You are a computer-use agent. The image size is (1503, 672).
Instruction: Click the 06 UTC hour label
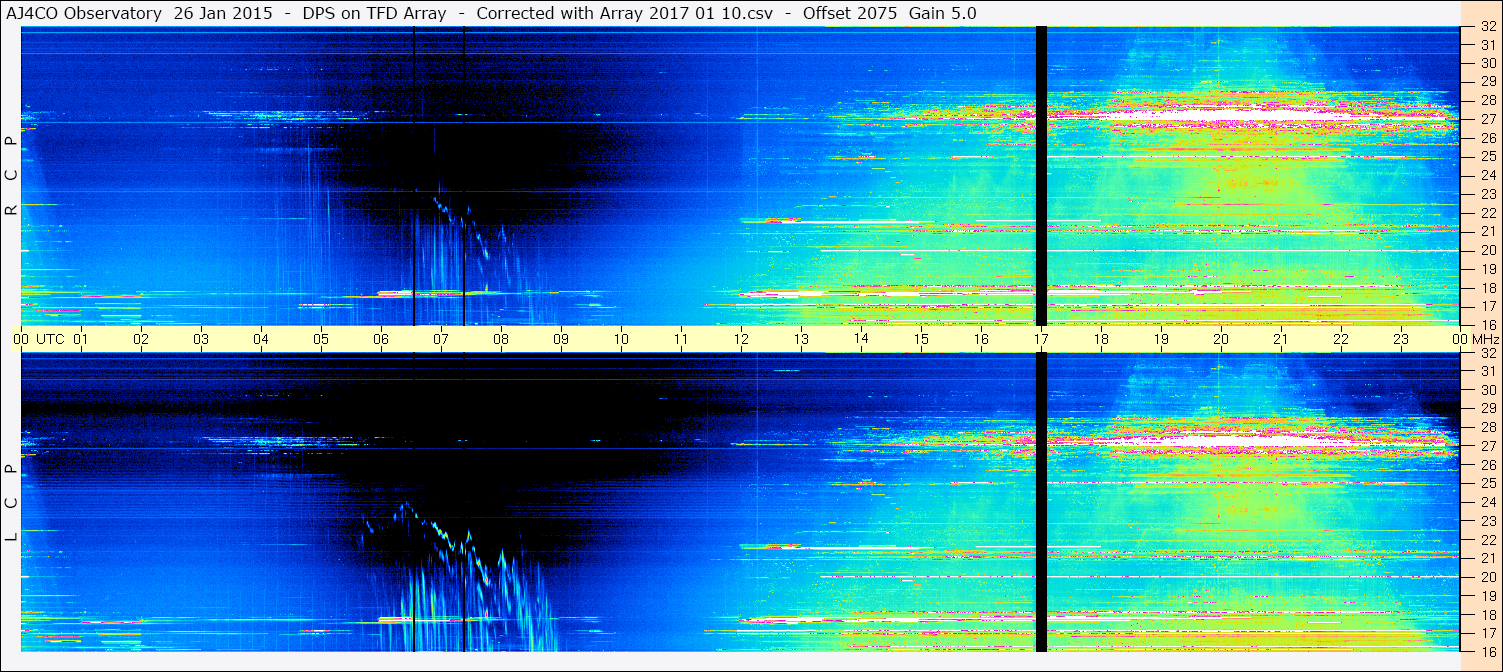click(381, 339)
